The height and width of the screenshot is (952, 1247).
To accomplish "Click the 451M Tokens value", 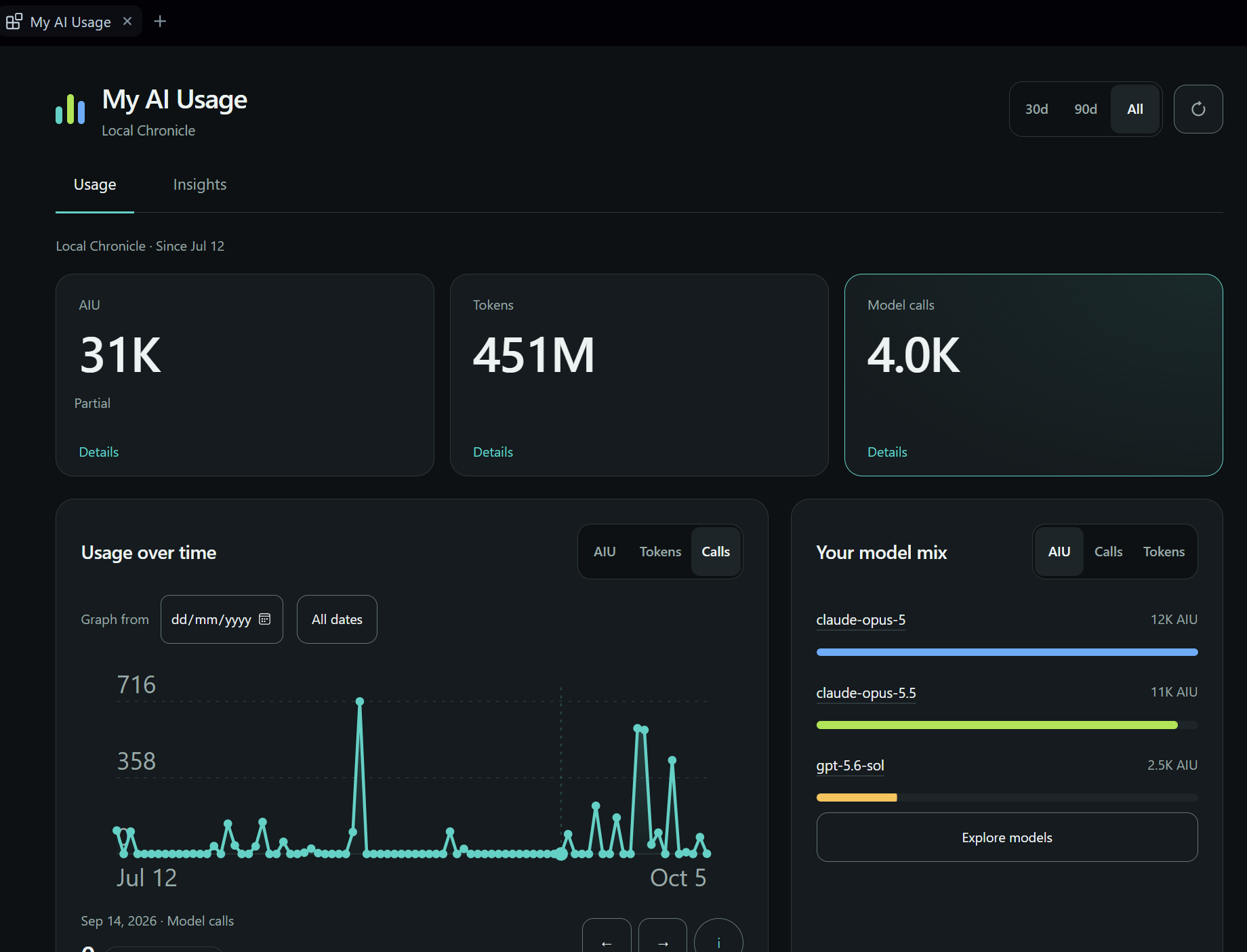I will click(x=534, y=355).
